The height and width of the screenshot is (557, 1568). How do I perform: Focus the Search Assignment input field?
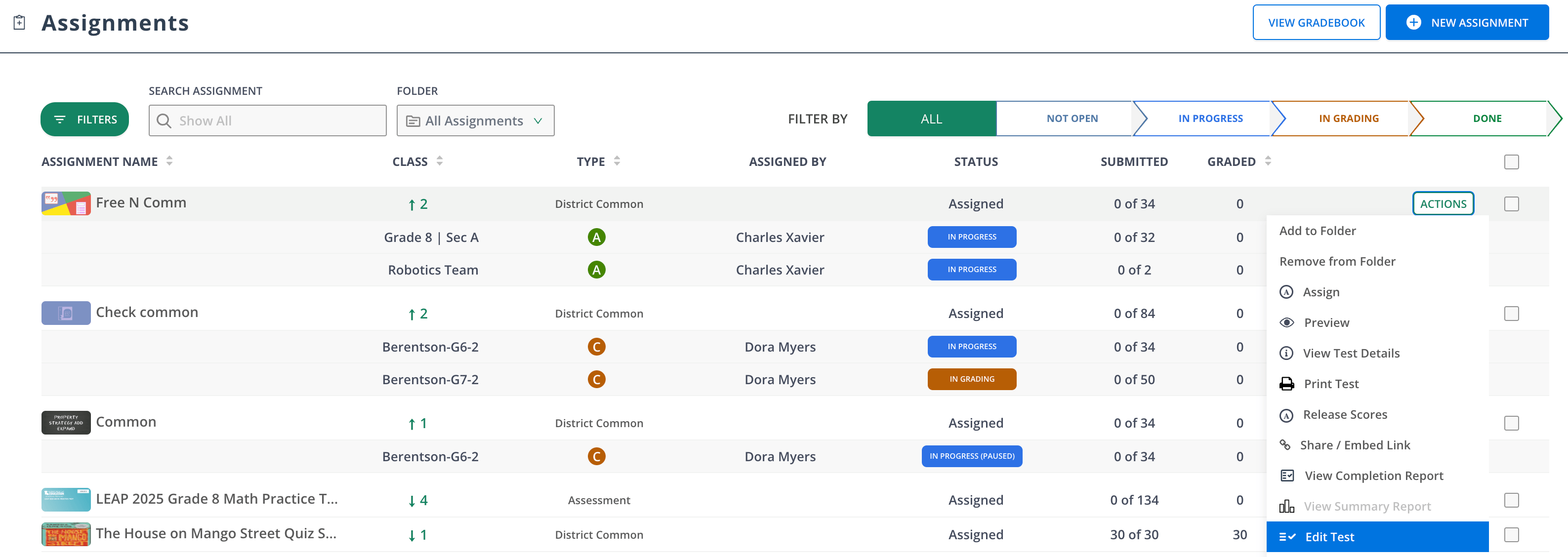point(267,120)
